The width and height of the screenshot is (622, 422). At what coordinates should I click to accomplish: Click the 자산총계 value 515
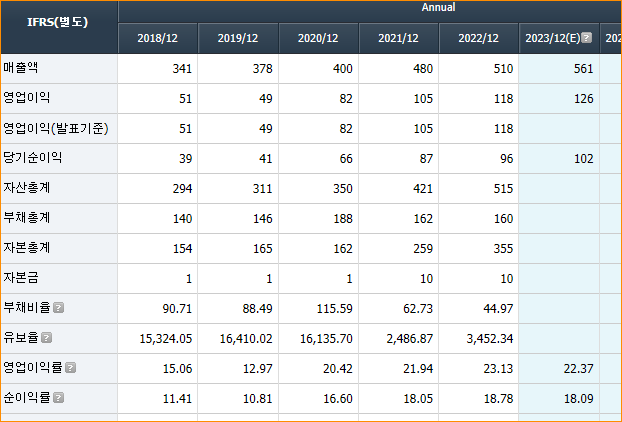click(x=503, y=188)
